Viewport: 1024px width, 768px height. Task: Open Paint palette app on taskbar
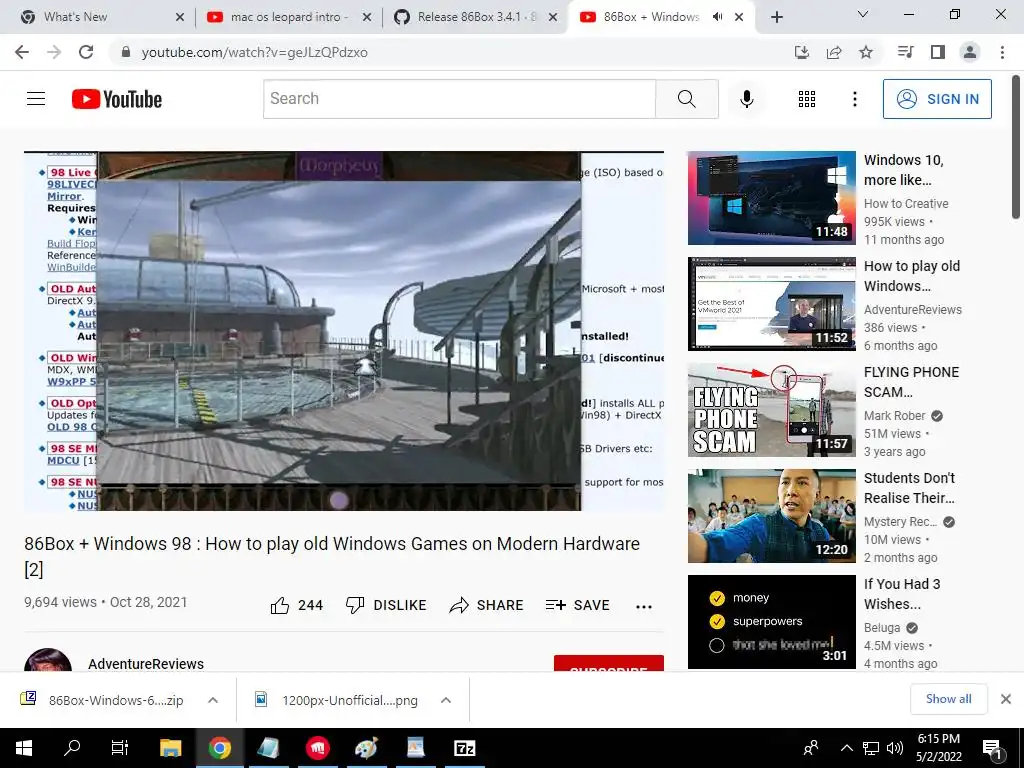[x=366, y=748]
